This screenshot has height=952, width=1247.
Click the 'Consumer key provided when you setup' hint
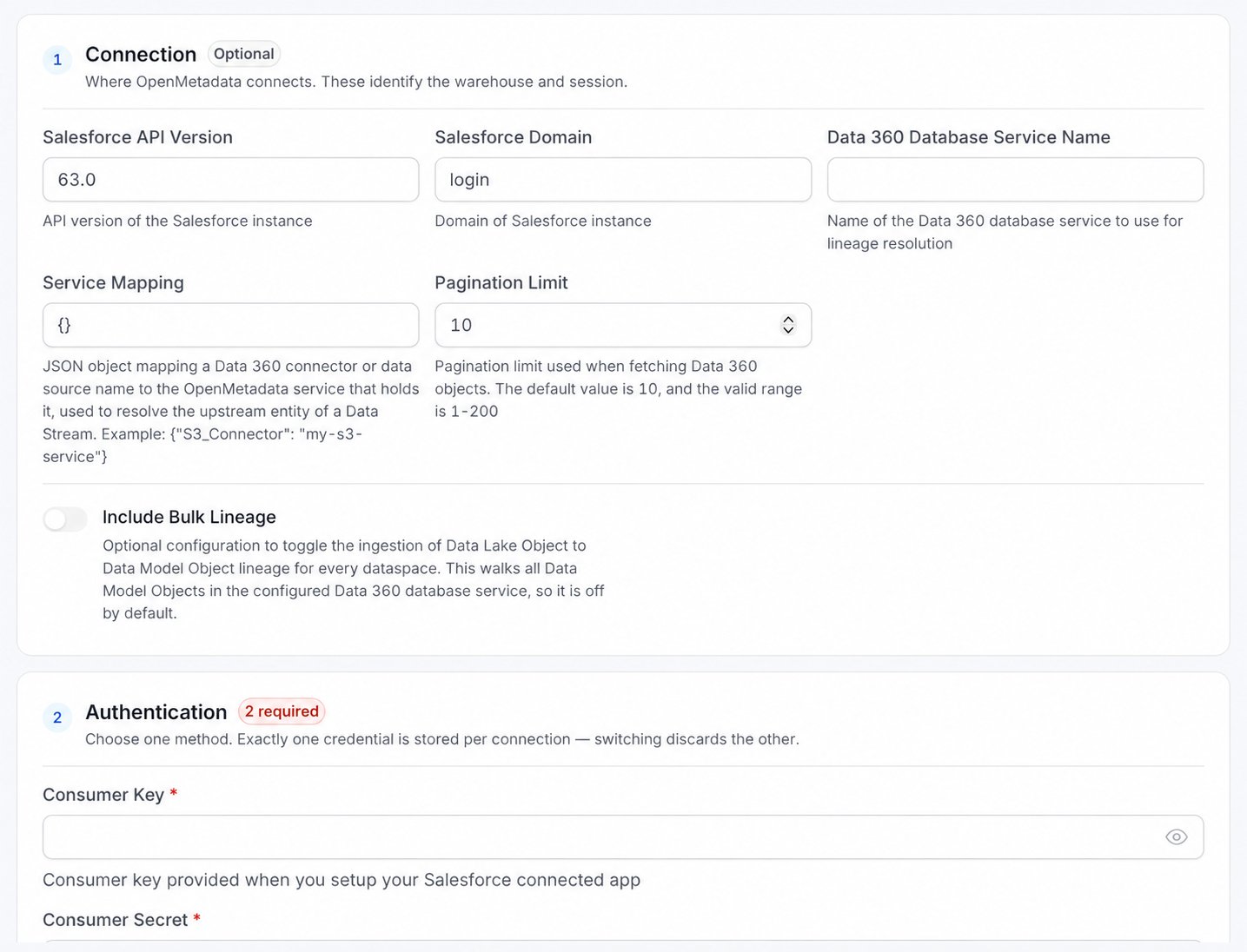tap(342, 880)
